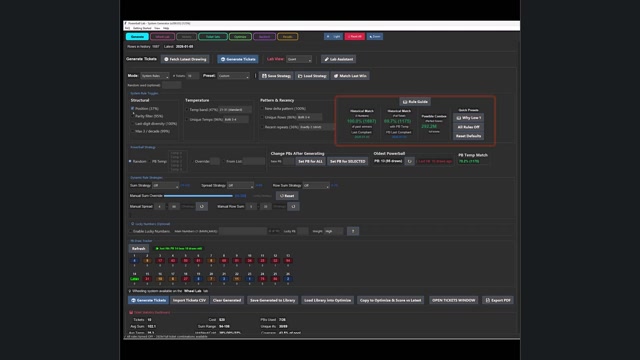
Task: Click Fetch Latest Drawing button
Action: point(185,59)
